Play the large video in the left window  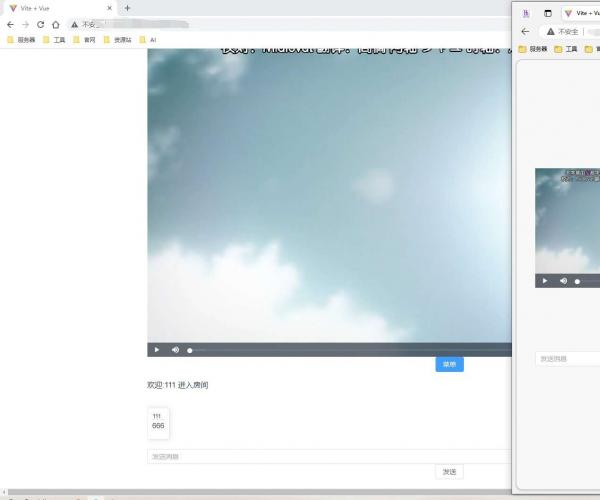point(157,350)
